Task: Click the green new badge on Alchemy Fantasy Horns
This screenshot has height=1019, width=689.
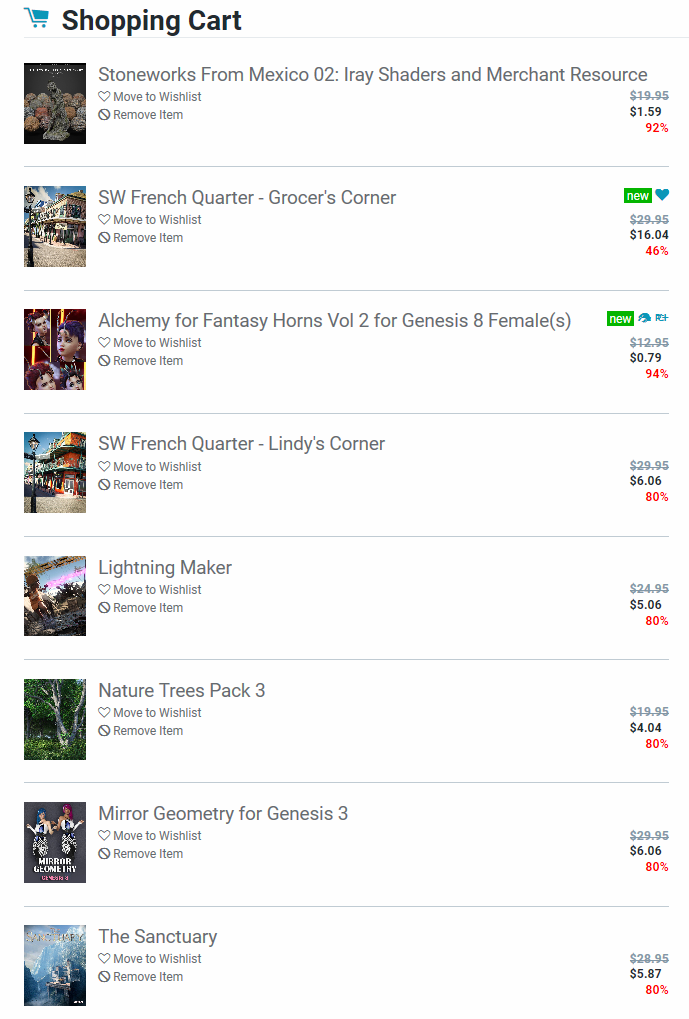Action: pyautogui.click(x=620, y=319)
